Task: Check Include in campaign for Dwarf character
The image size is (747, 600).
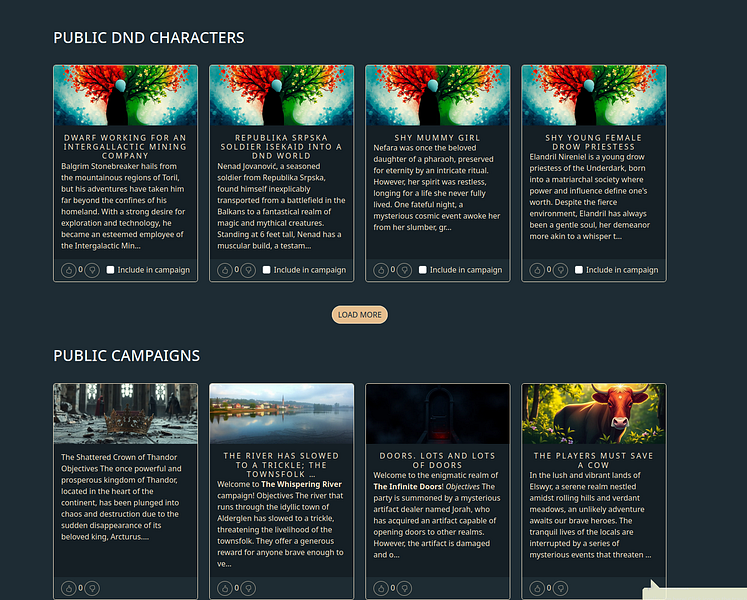Action: 111,270
